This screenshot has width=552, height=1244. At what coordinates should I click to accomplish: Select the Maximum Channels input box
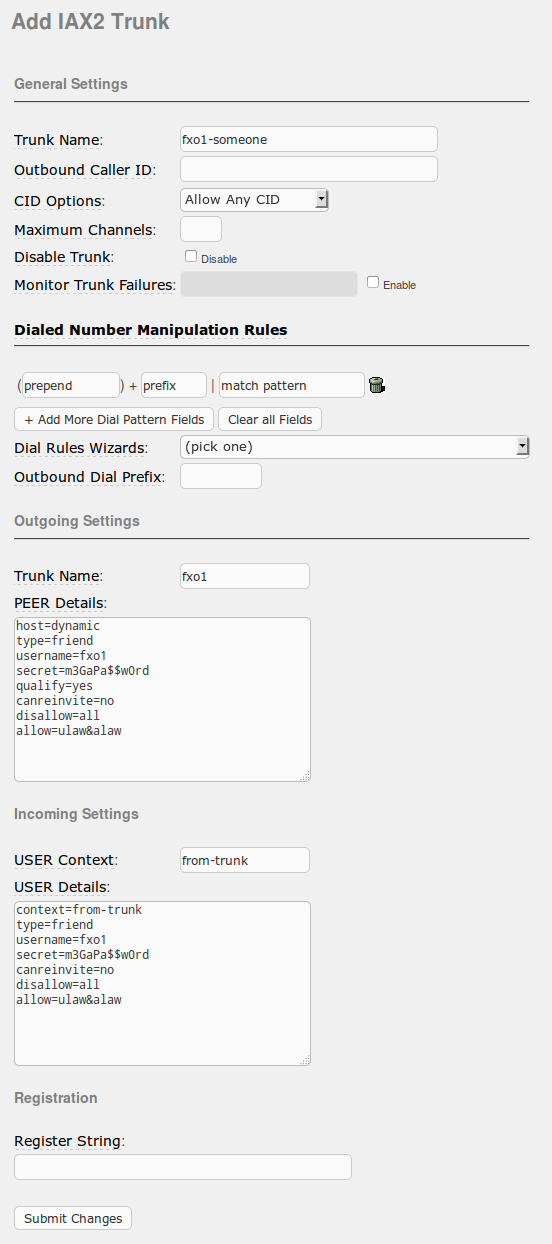pyautogui.click(x=201, y=229)
